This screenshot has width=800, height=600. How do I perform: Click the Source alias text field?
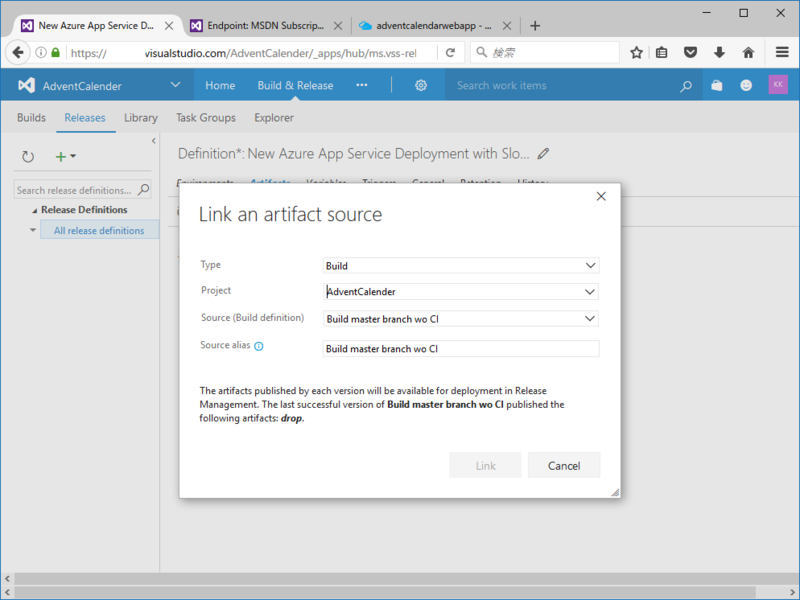point(461,348)
